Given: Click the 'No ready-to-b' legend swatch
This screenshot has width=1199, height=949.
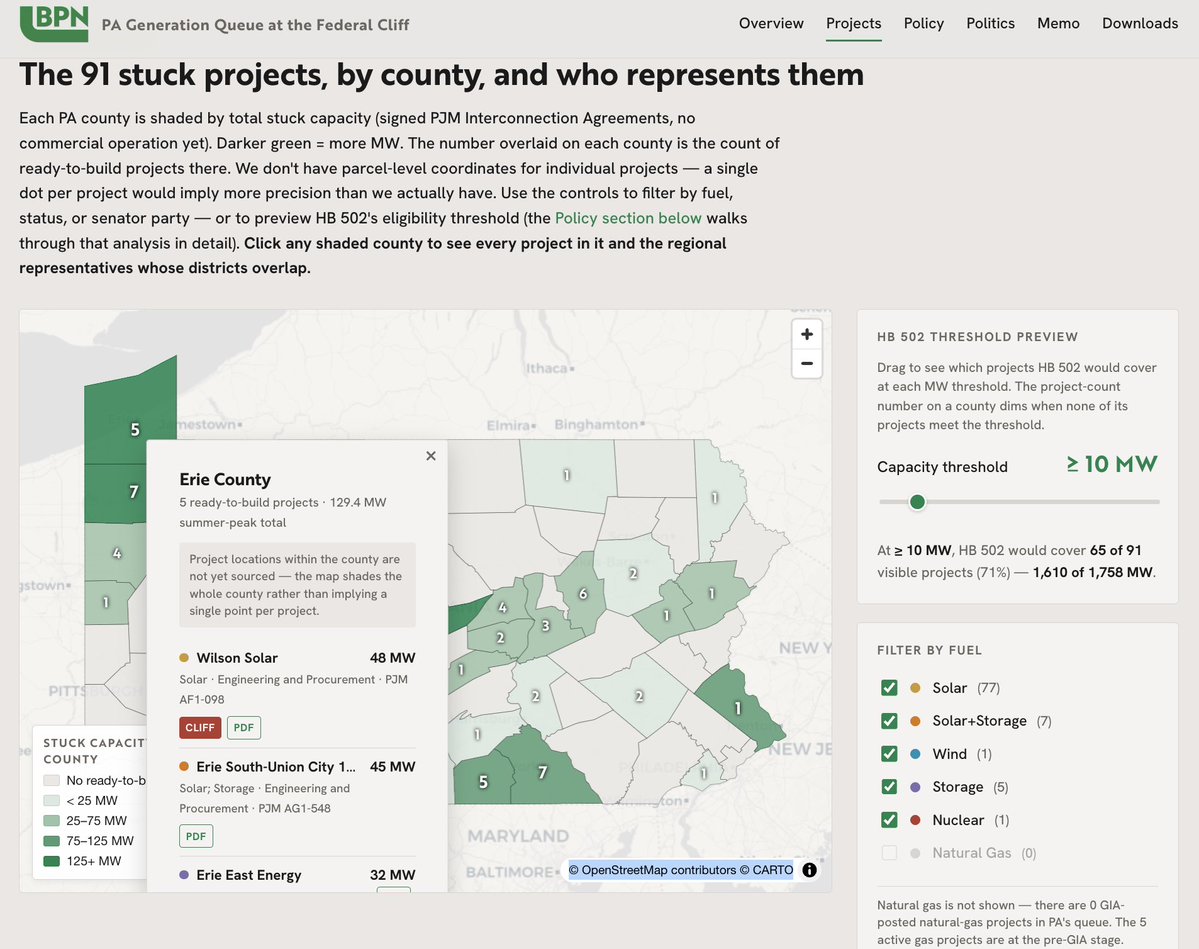Looking at the screenshot, I should click(52, 781).
